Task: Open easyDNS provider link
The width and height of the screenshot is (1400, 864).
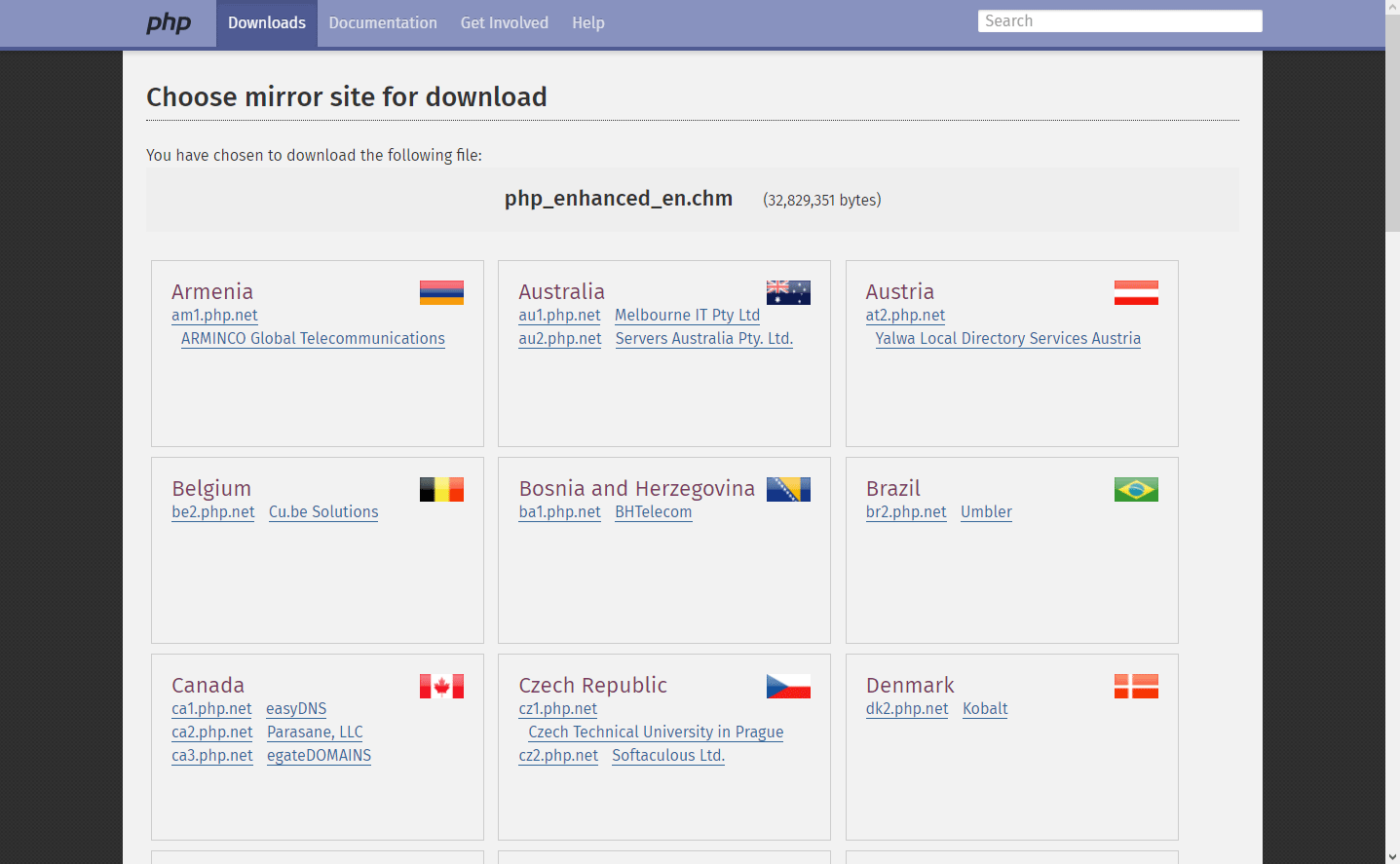Action: (296, 709)
